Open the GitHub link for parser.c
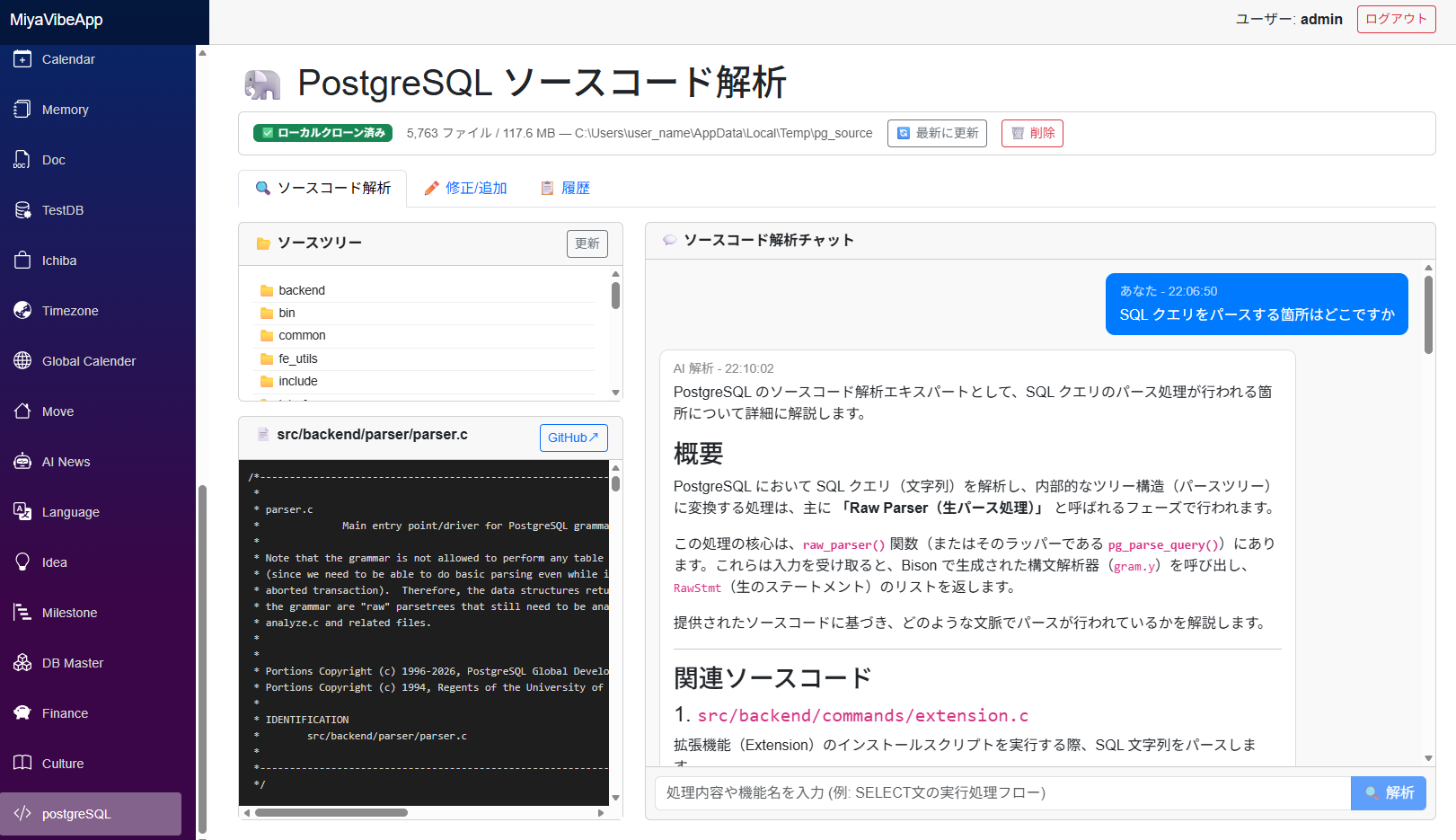The height and width of the screenshot is (840, 1456). pyautogui.click(x=573, y=438)
